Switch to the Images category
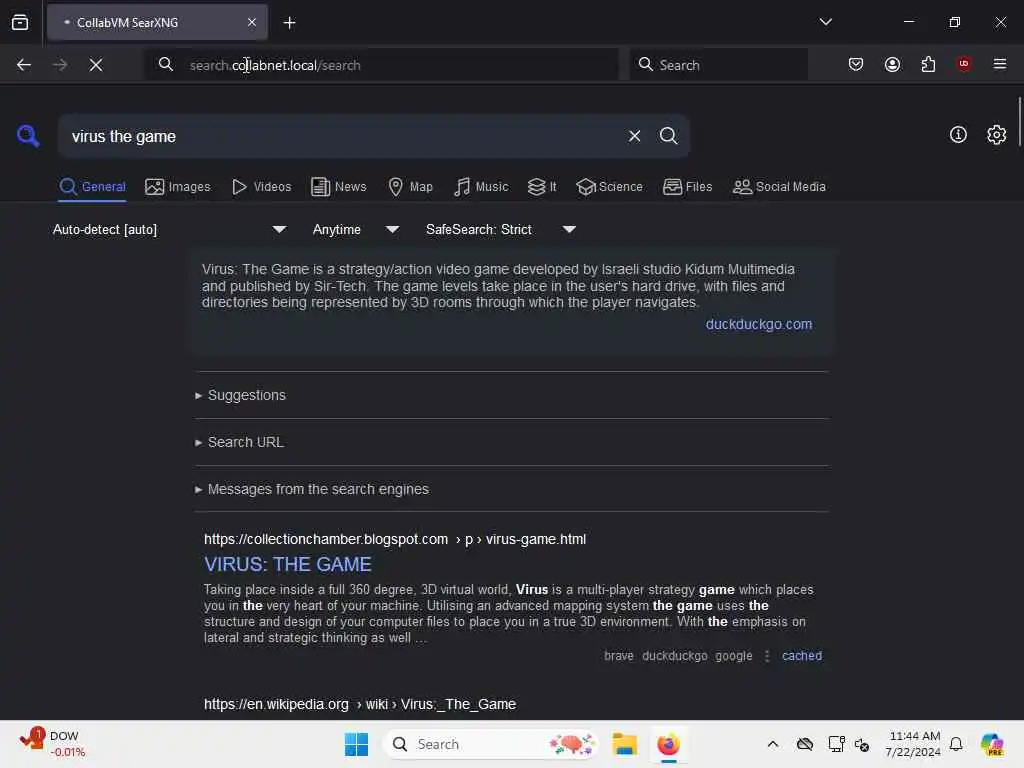 coord(178,187)
